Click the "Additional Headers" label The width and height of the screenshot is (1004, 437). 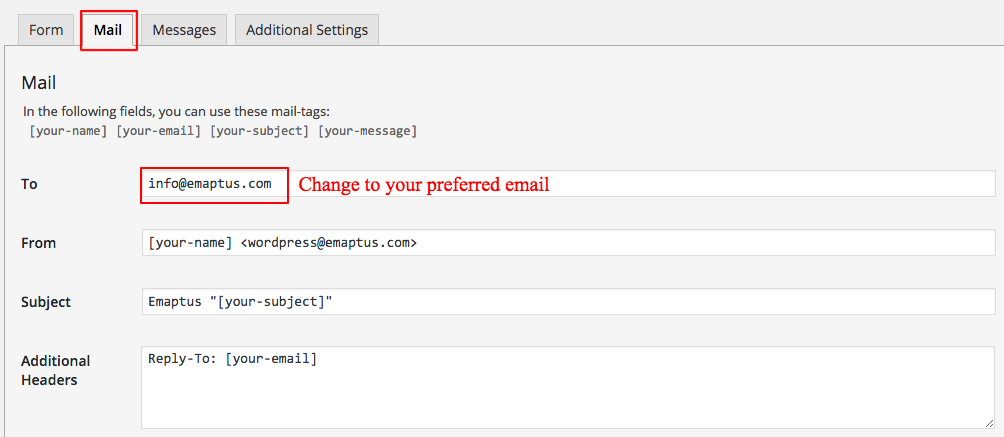(56, 370)
